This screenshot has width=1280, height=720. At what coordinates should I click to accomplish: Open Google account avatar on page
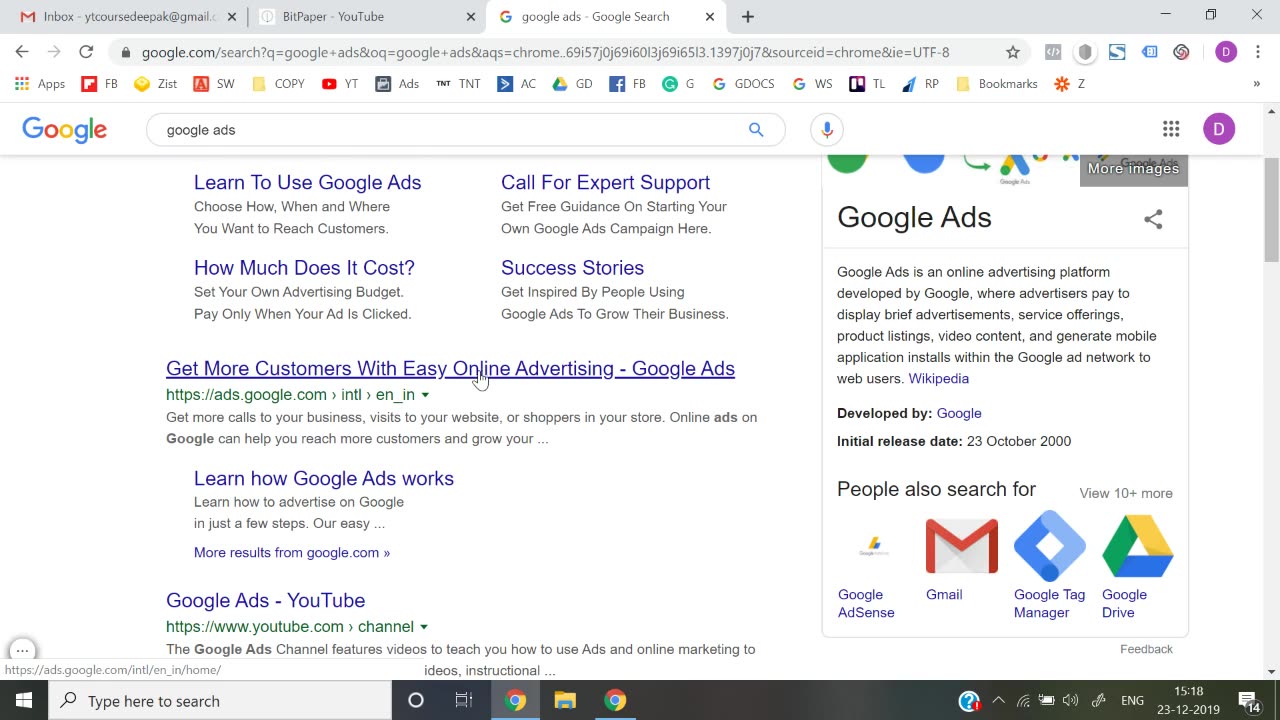pos(1219,129)
